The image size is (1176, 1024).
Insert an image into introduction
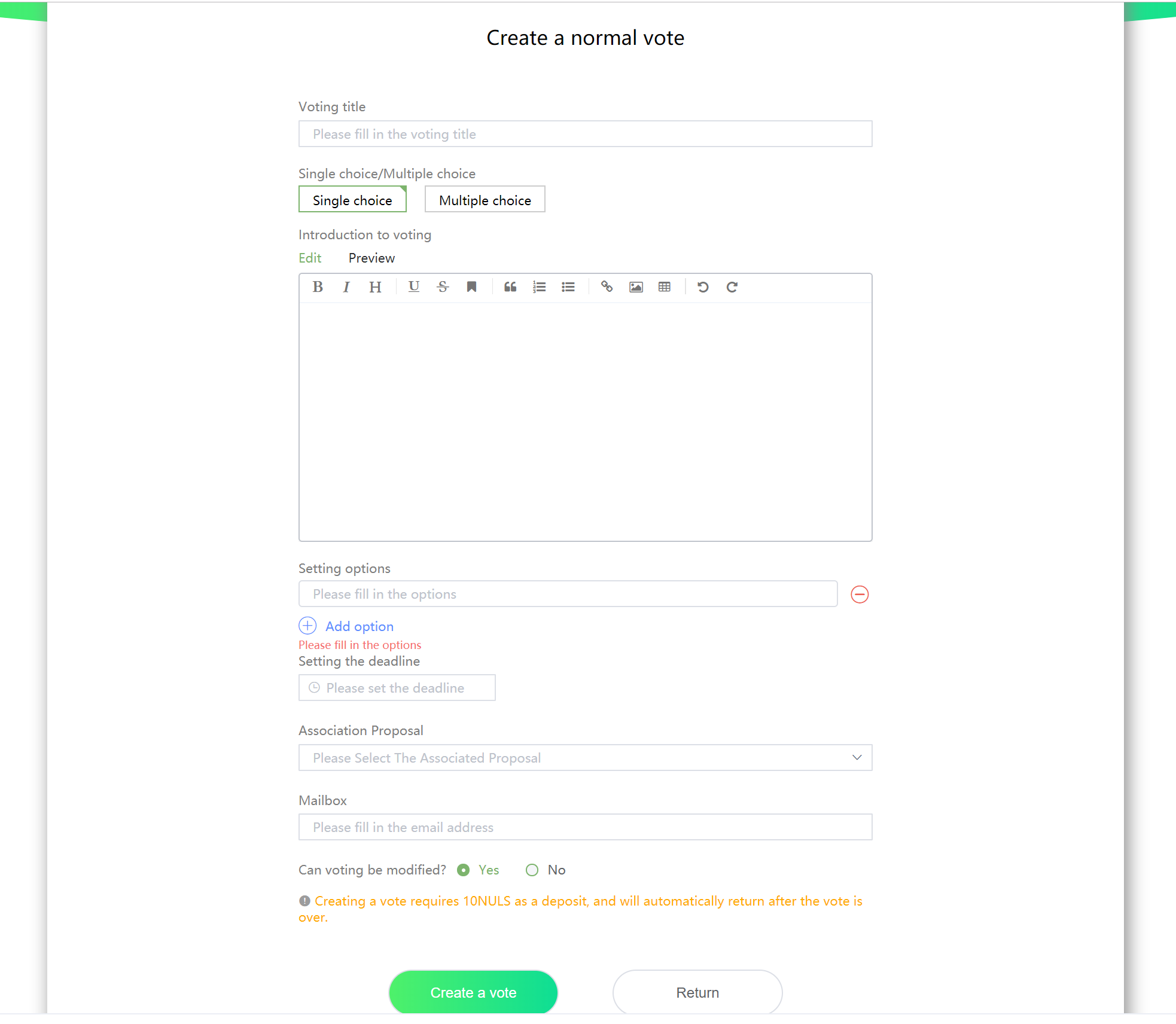click(636, 287)
